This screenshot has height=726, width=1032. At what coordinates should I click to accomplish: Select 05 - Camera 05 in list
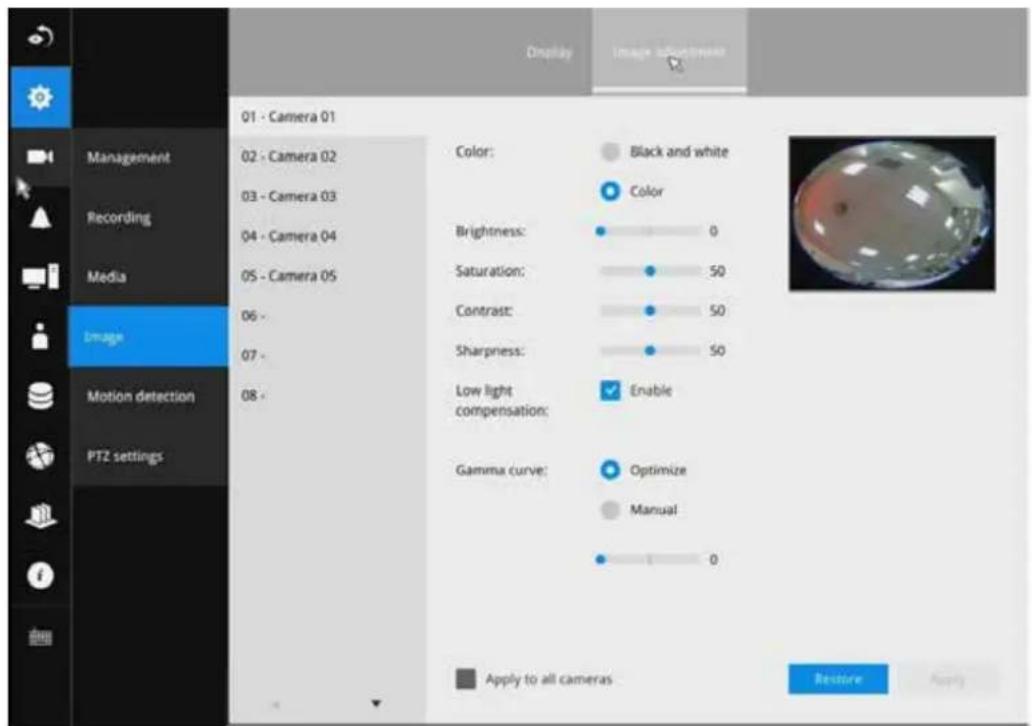pos(327,276)
